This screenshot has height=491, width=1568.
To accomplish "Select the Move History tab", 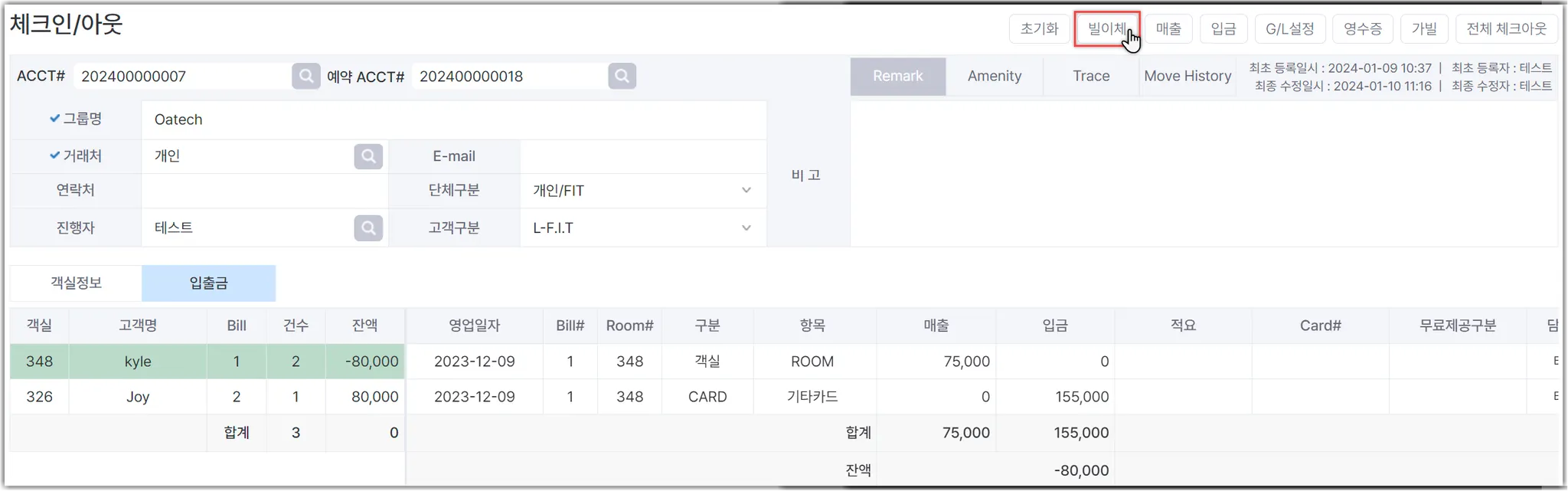I will 1187,76.
